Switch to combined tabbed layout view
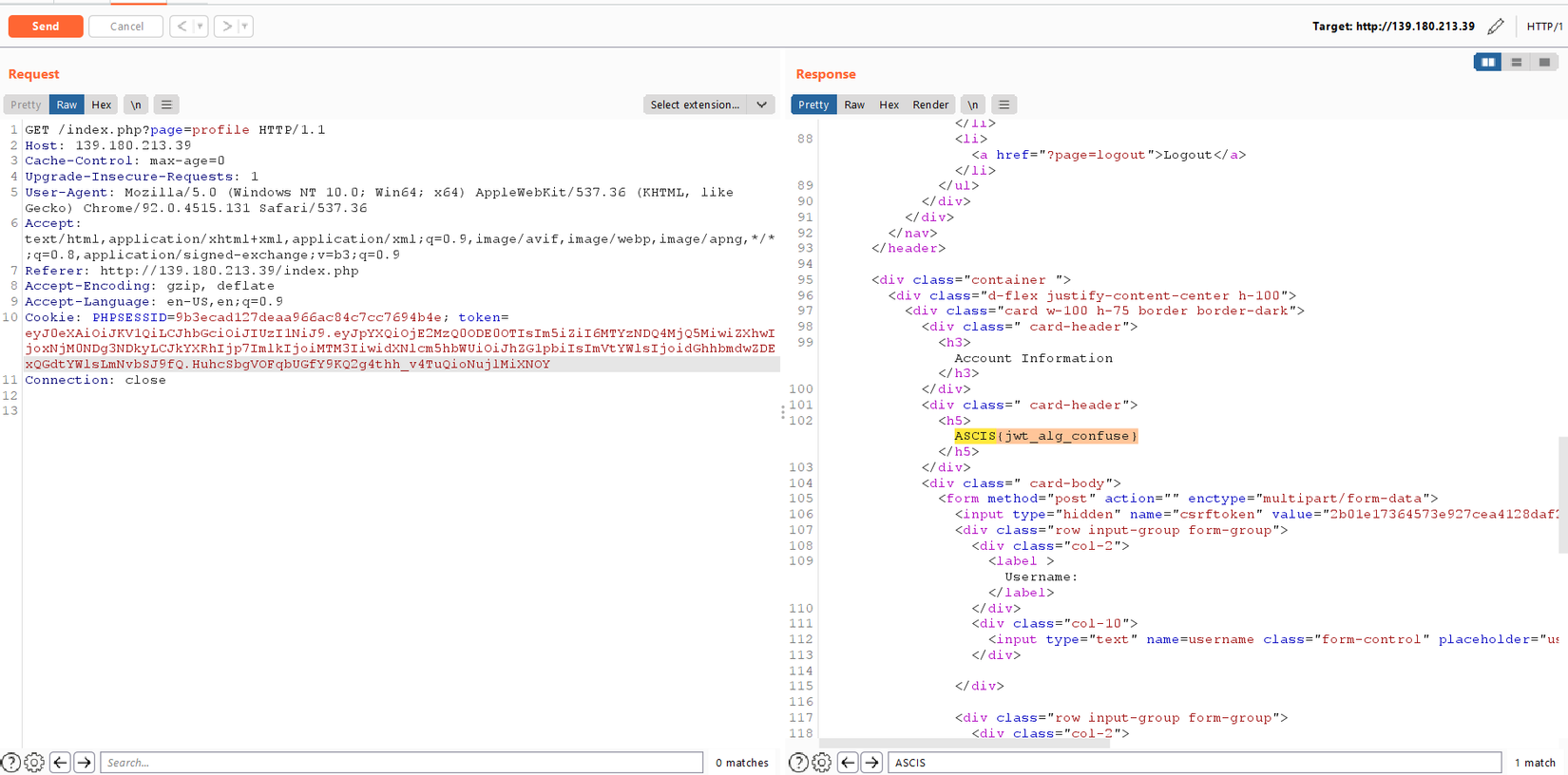1568x775 pixels. 1545,63
